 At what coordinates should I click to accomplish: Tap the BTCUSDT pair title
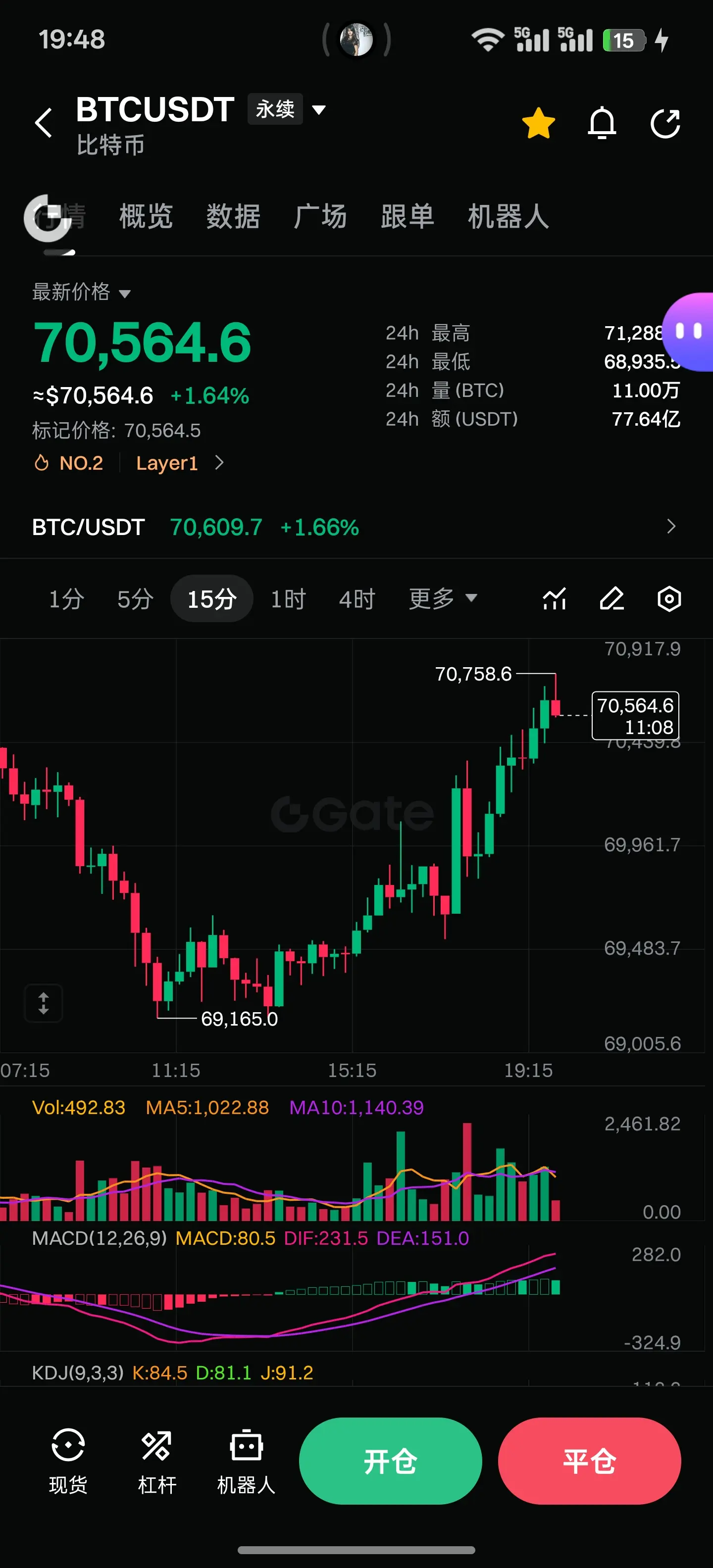155,109
